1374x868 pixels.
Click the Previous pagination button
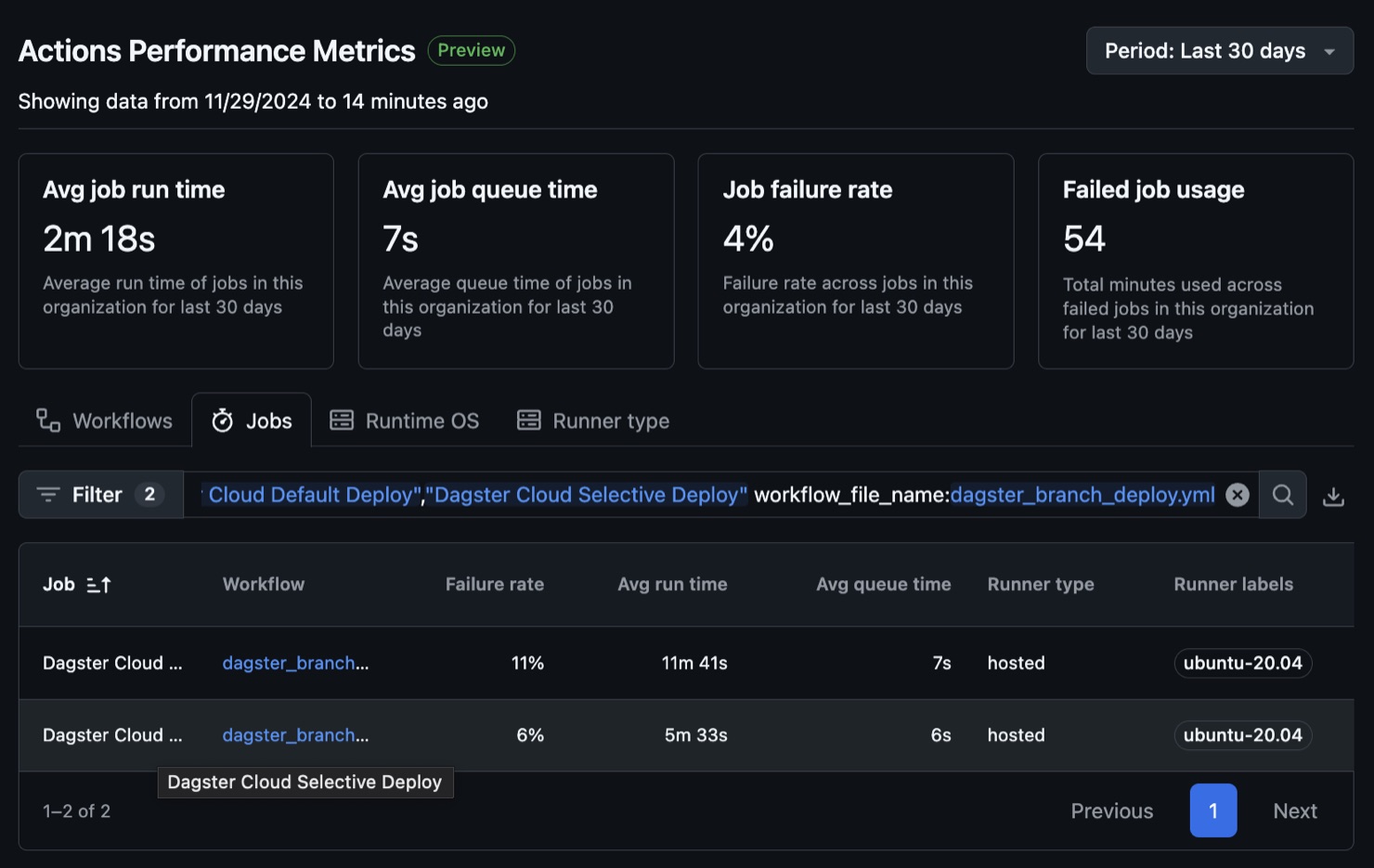click(x=1111, y=810)
